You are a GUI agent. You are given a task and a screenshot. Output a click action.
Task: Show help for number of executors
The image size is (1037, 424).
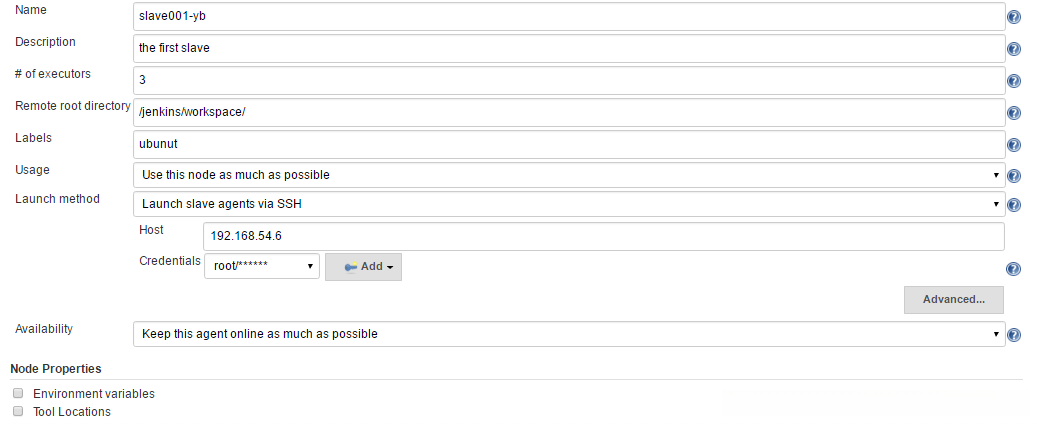click(x=1014, y=81)
